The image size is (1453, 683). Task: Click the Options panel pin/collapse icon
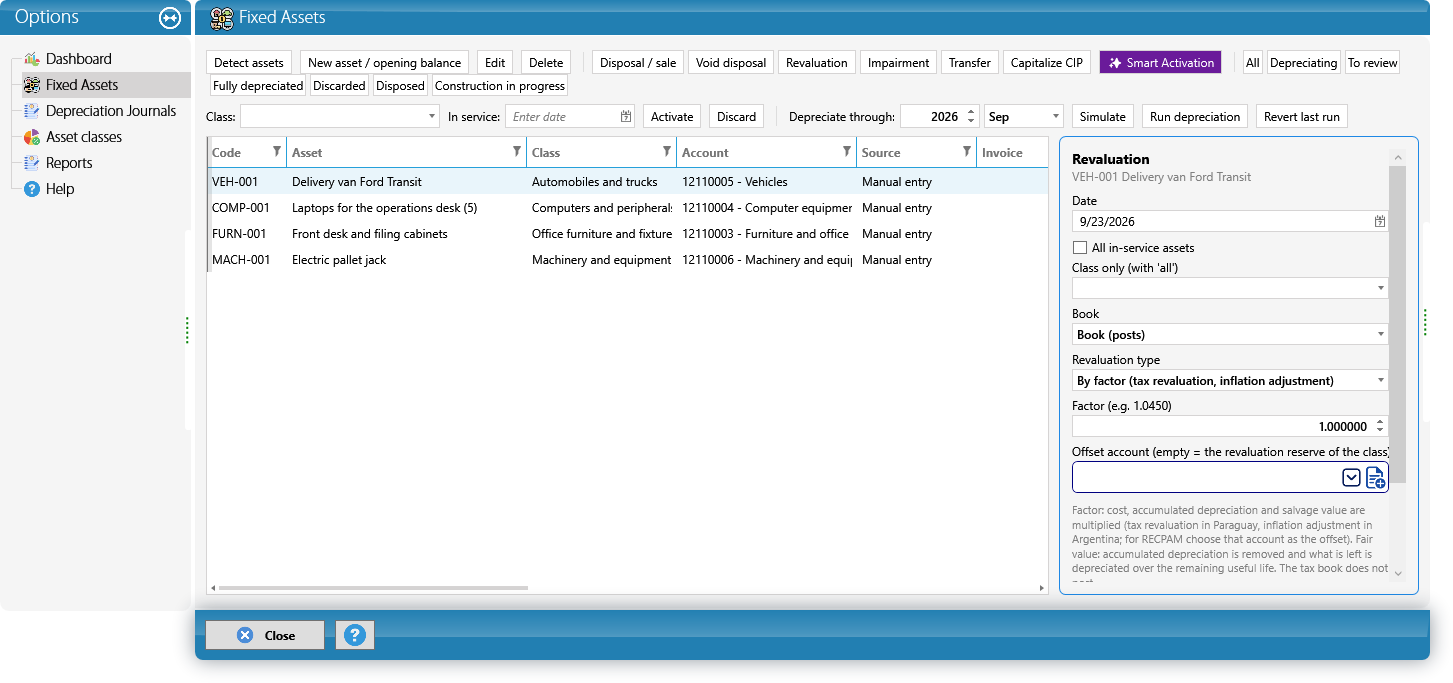coord(169,18)
